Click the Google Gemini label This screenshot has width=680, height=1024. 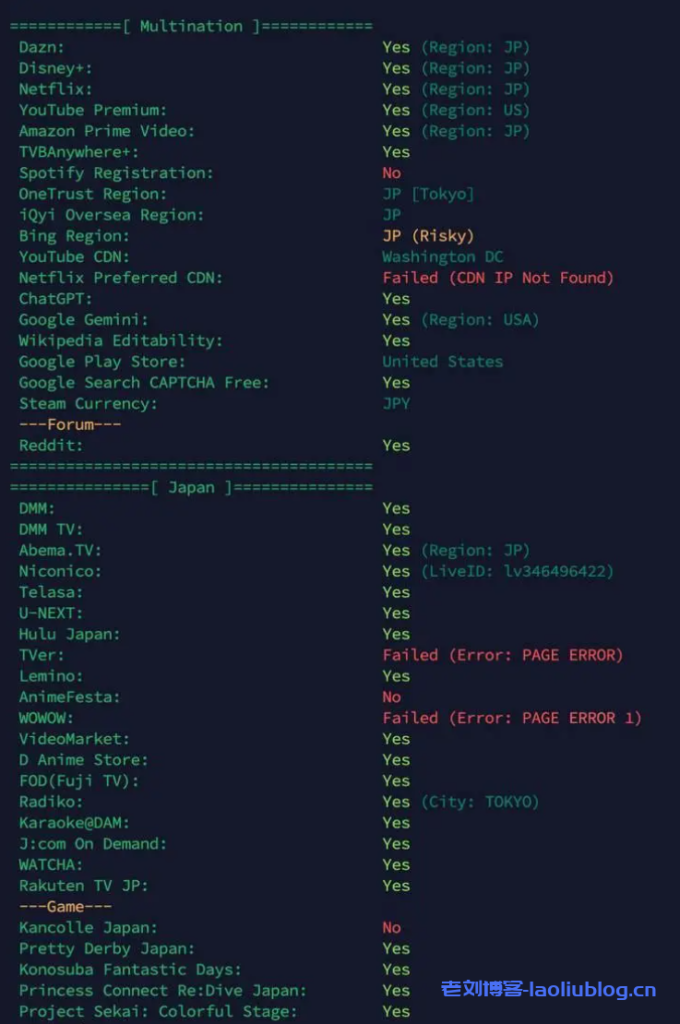click(x=83, y=320)
